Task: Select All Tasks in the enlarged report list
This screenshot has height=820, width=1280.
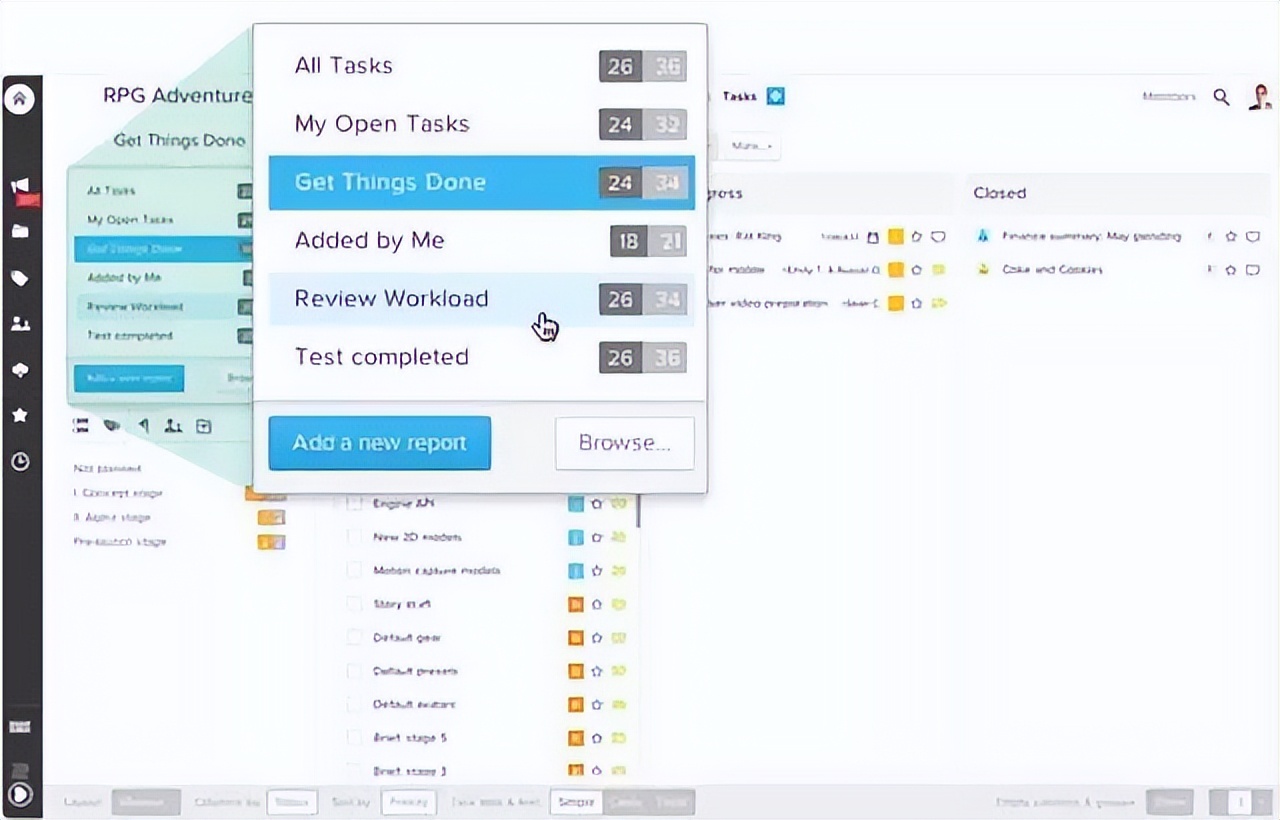Action: tap(482, 66)
